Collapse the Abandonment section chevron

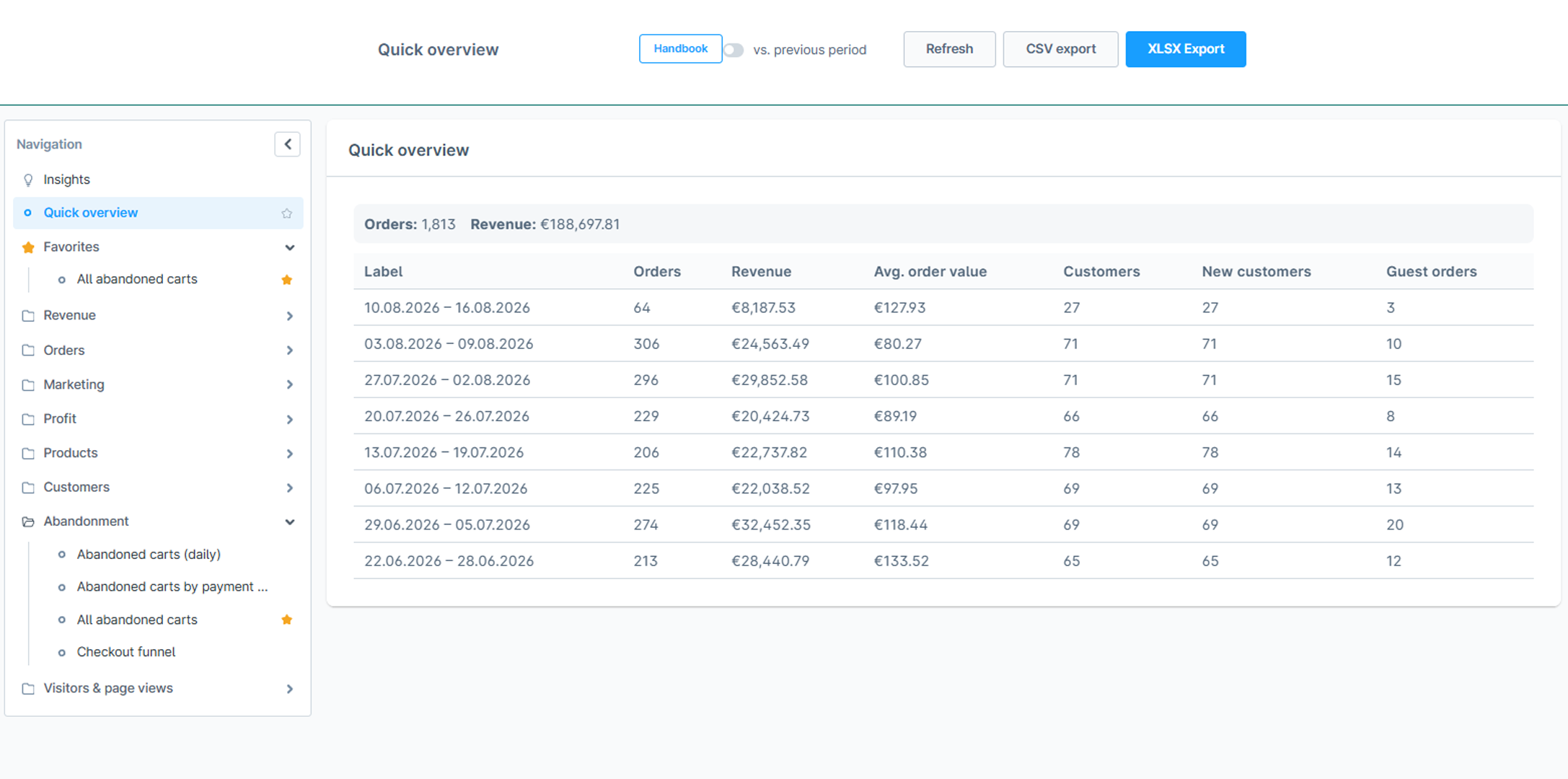[x=289, y=521]
